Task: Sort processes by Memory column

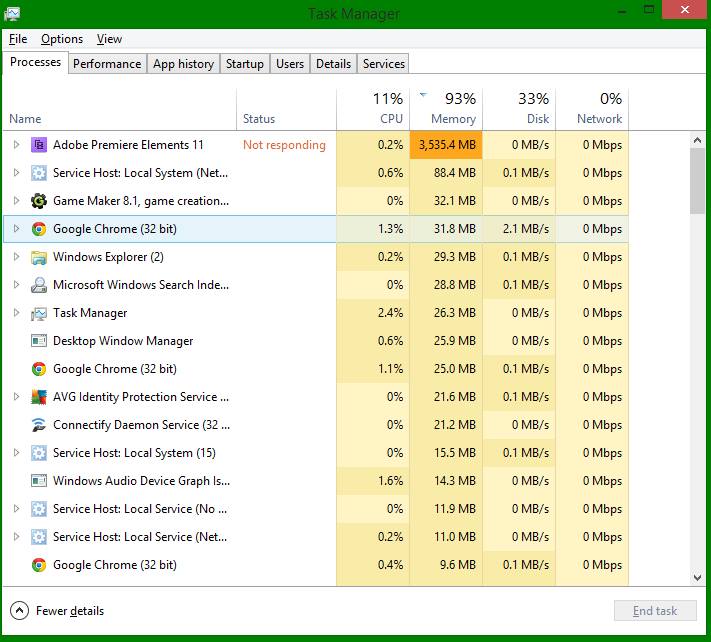Action: pyautogui.click(x=446, y=110)
